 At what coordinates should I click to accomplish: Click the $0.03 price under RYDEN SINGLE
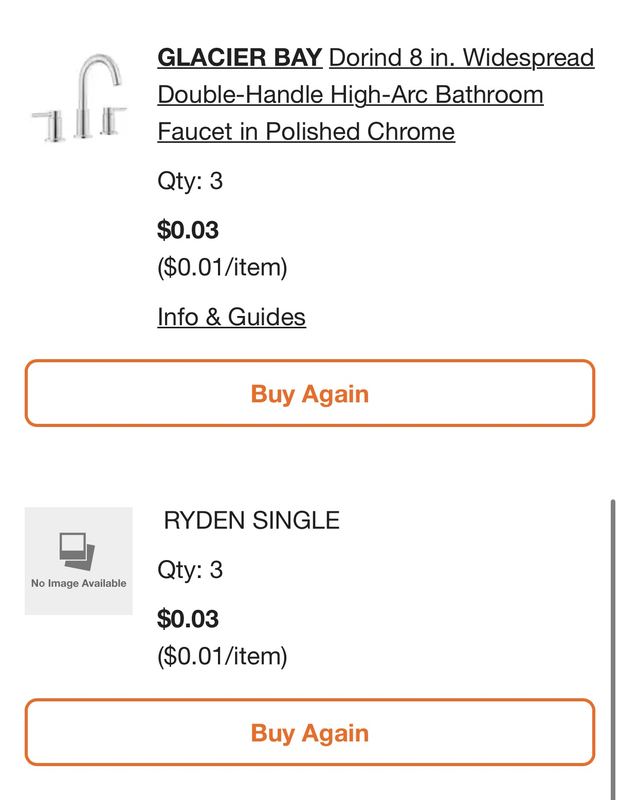[188, 618]
